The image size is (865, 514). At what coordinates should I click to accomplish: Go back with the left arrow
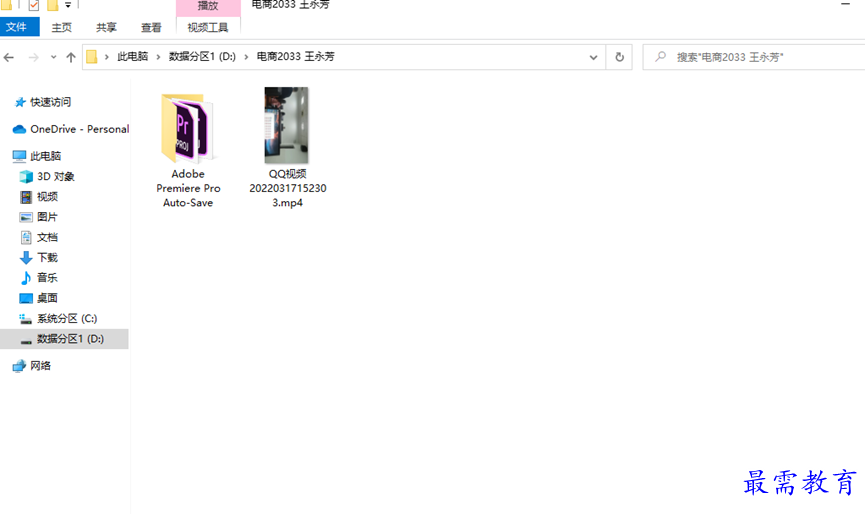[9, 57]
